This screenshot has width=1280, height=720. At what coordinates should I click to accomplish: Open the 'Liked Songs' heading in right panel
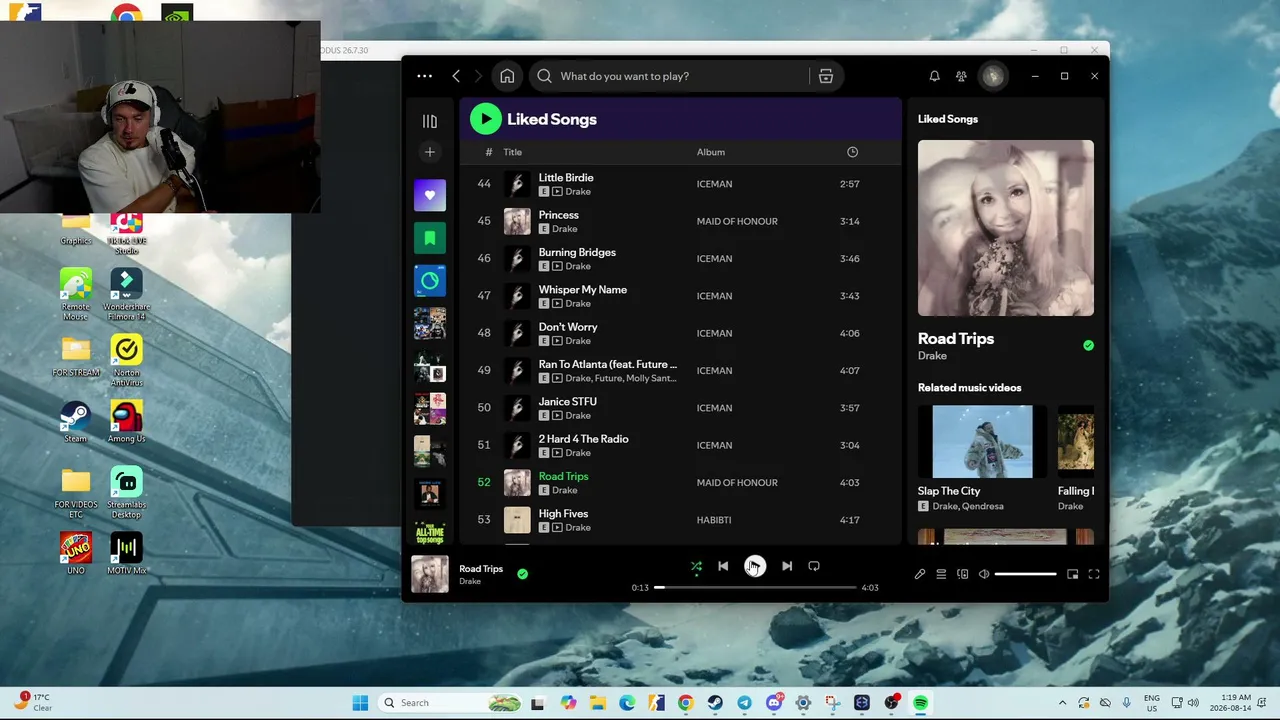click(x=948, y=119)
